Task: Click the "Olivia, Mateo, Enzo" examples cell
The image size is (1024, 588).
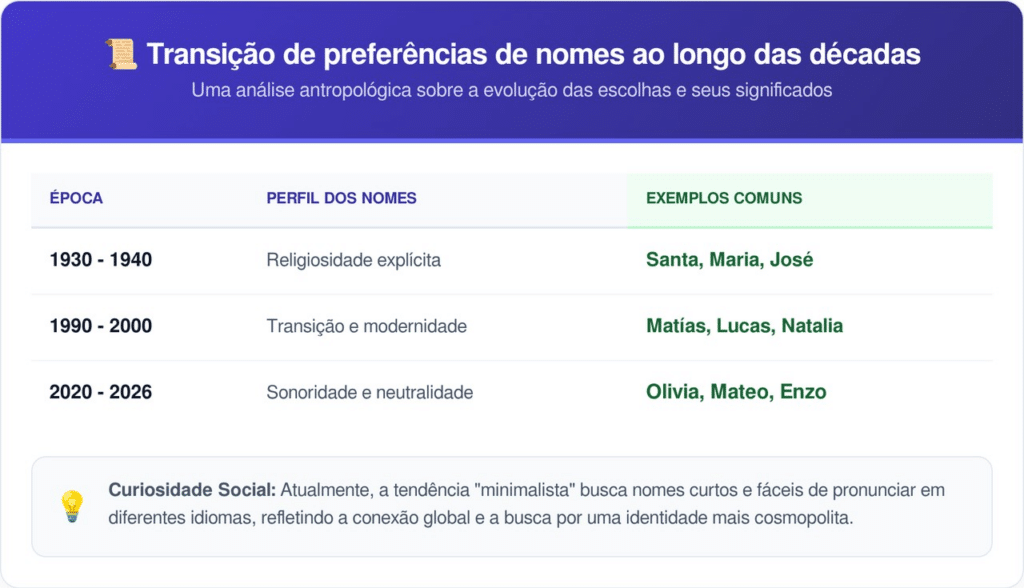Action: [736, 392]
